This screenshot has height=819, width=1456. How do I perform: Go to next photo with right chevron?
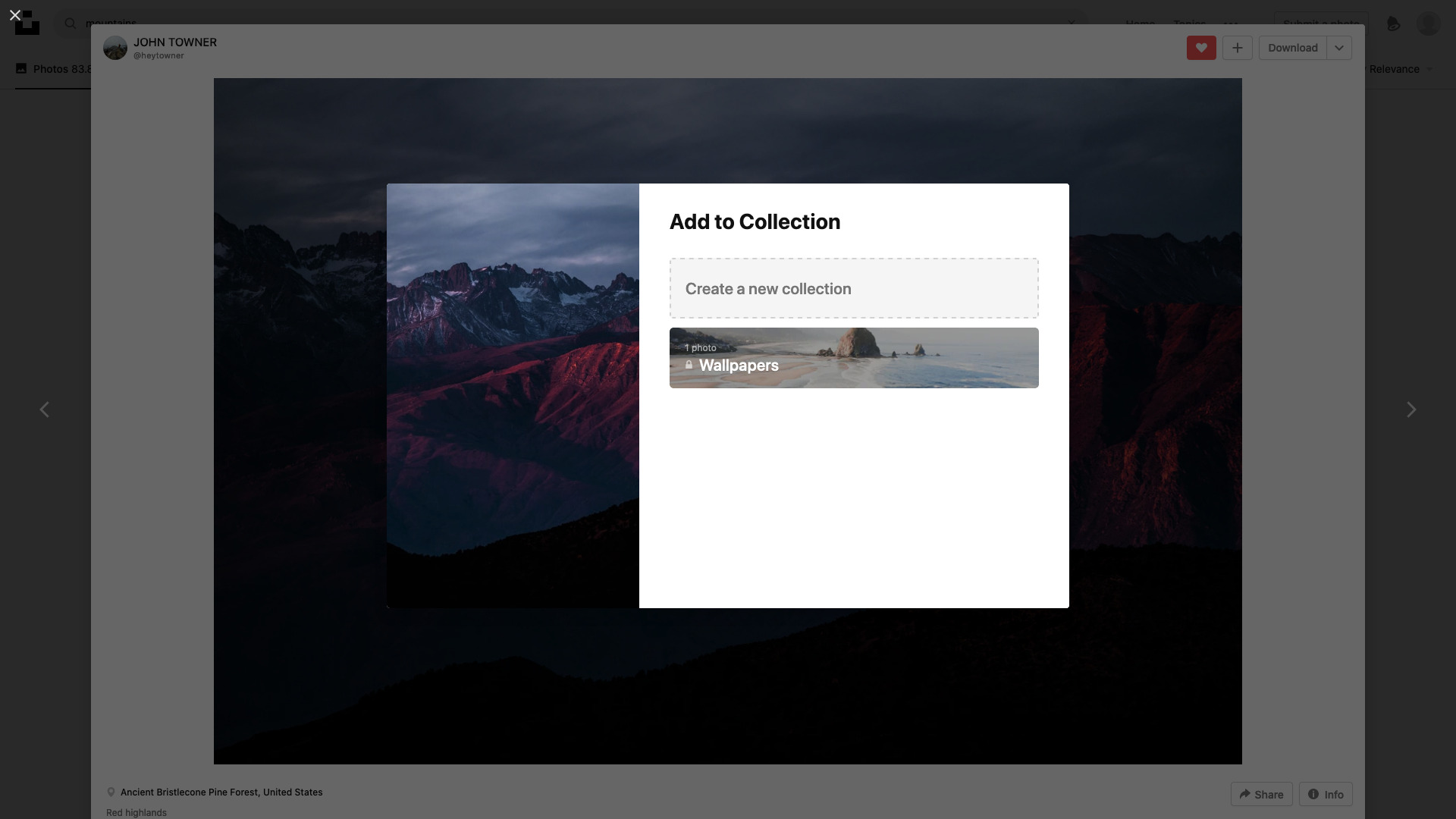point(1410,409)
